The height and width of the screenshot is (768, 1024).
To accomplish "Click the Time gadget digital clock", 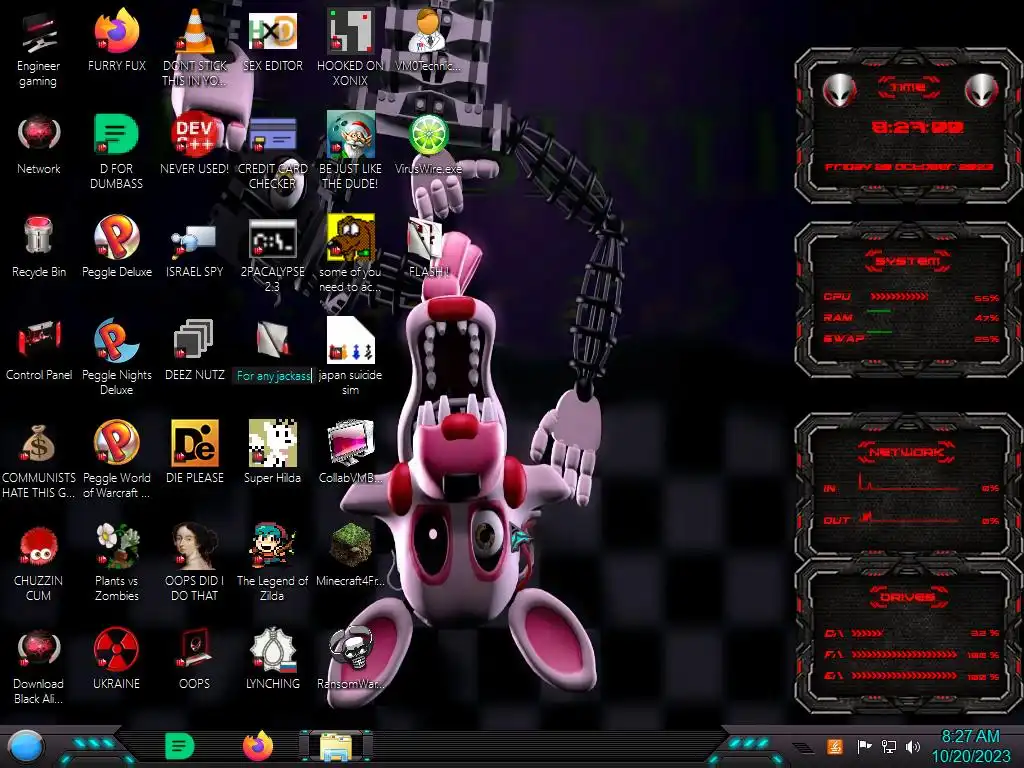I will pos(918,127).
